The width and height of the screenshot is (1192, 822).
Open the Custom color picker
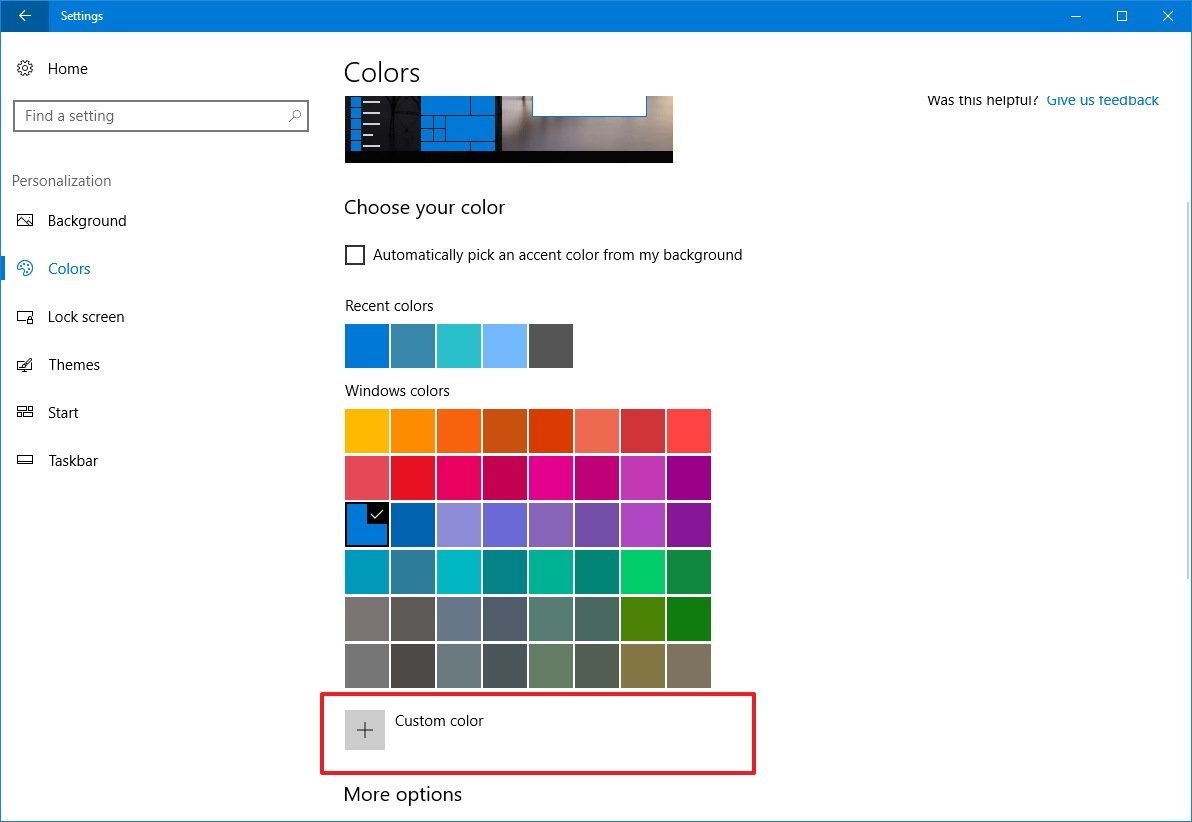click(365, 730)
